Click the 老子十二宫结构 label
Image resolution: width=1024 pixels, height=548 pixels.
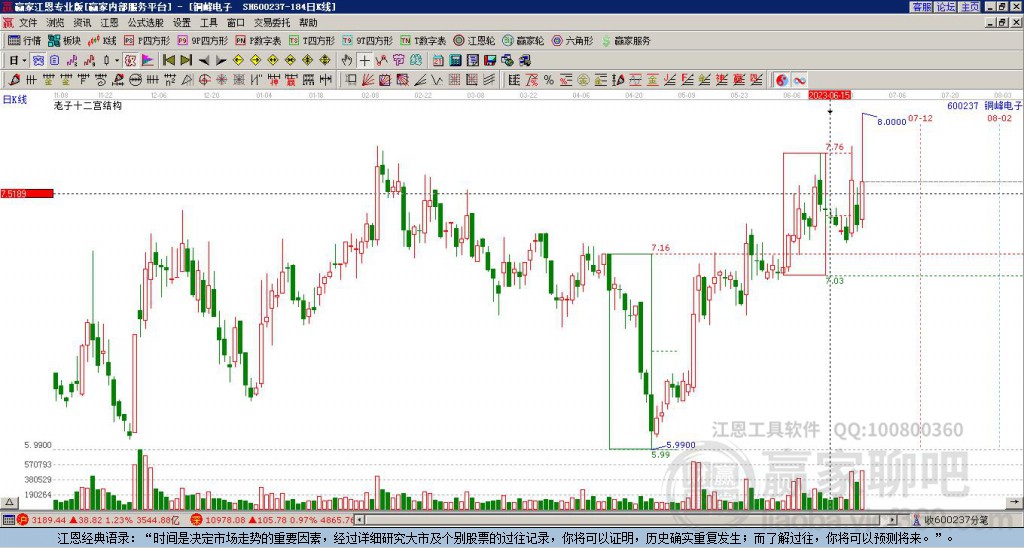(x=88, y=105)
